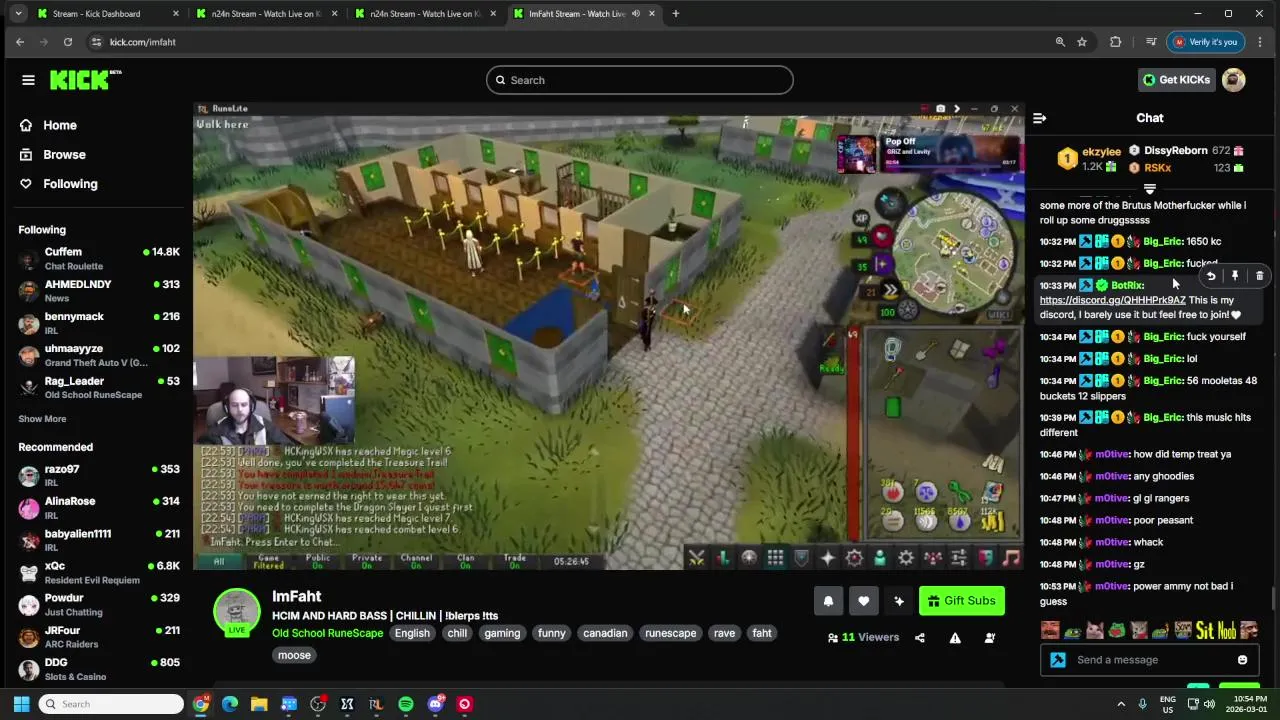Expand the gift leaderboard arrow
The image size is (1280, 720).
[x=1150, y=189]
